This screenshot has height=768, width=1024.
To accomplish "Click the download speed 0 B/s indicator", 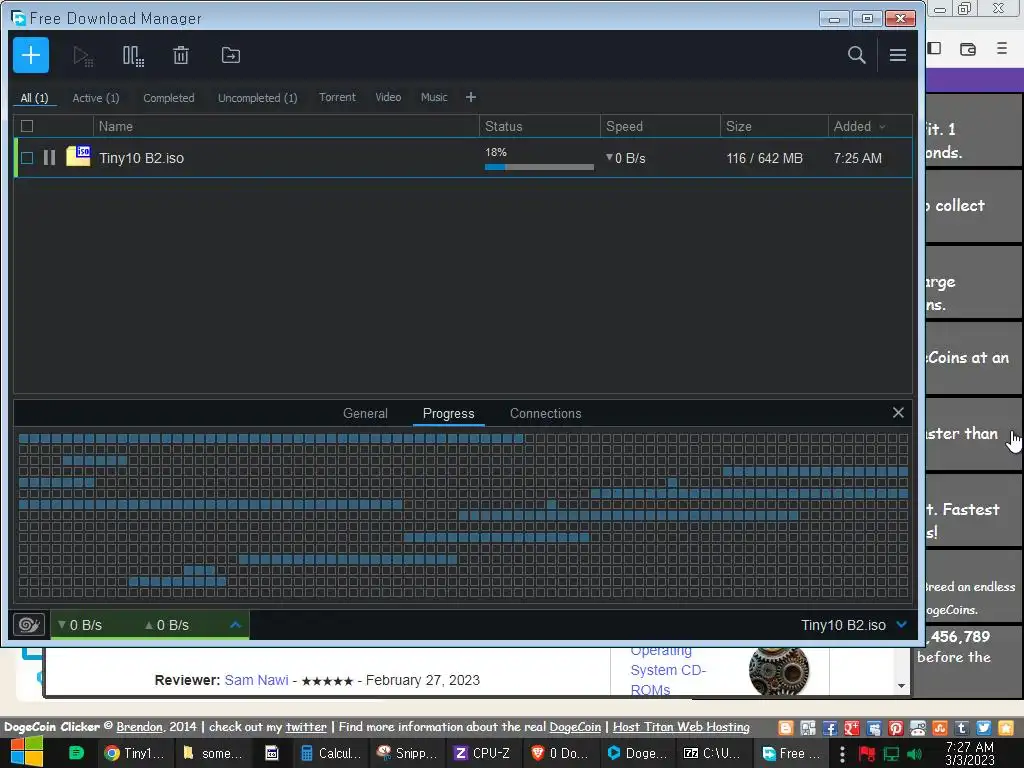I will pyautogui.click(x=80, y=625).
